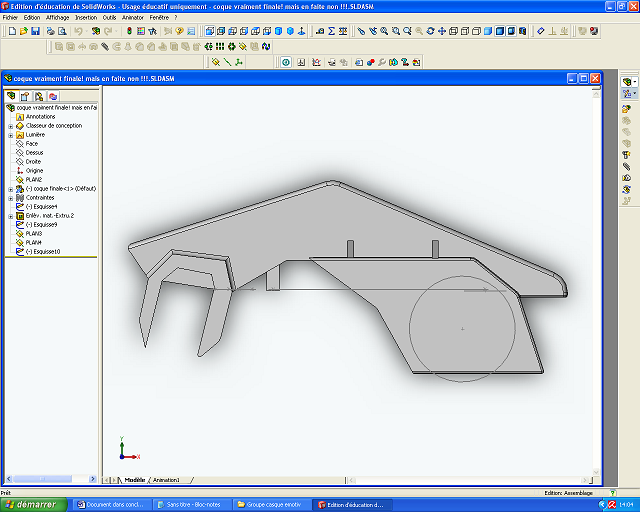The height and width of the screenshot is (512, 640).
Task: Expand the Classeur de conception node
Action: tap(10, 126)
